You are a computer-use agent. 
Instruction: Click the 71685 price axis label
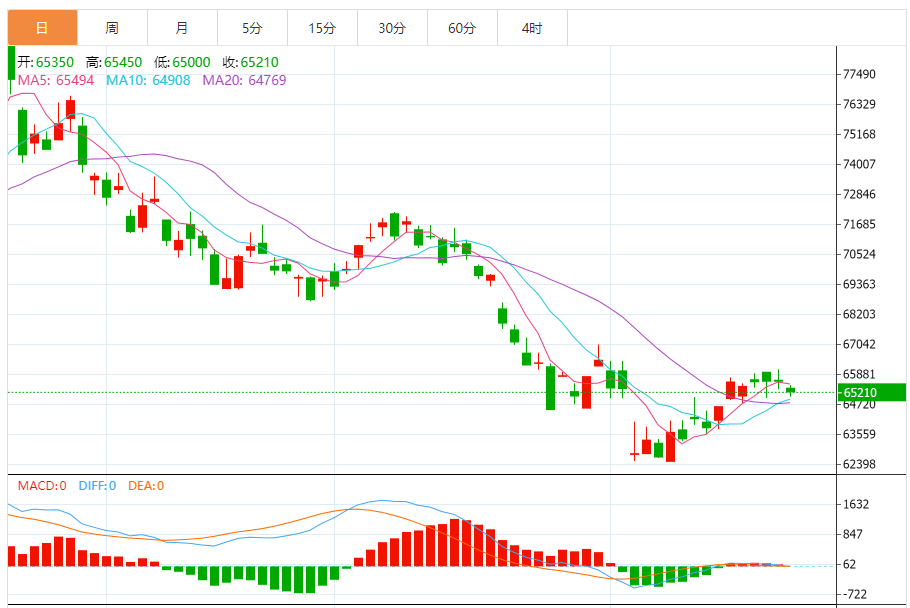(859, 224)
